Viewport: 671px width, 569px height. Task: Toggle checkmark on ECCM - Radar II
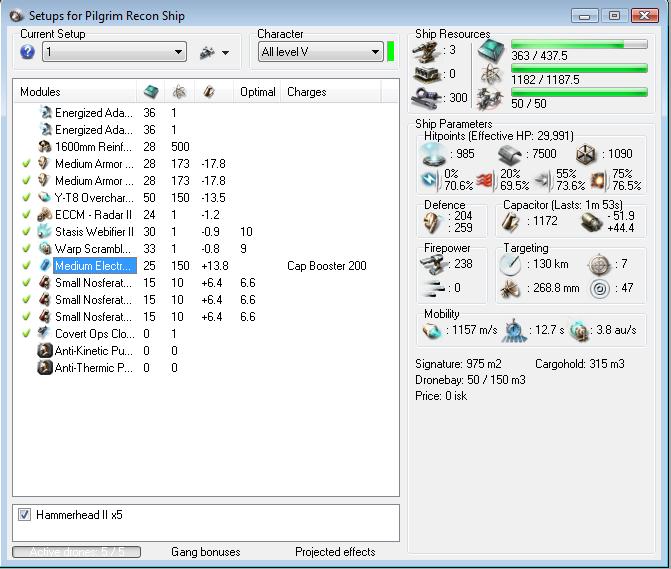pos(26,215)
